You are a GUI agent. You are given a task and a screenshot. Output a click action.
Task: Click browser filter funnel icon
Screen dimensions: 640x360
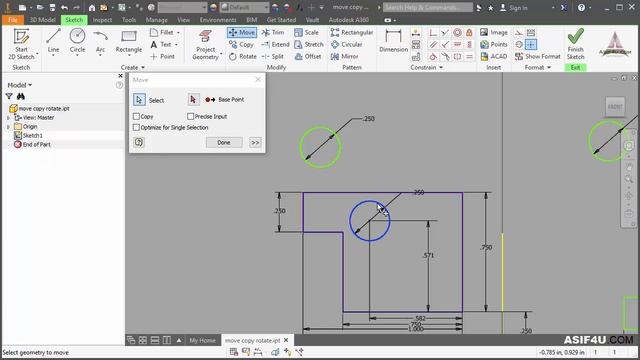point(9,96)
